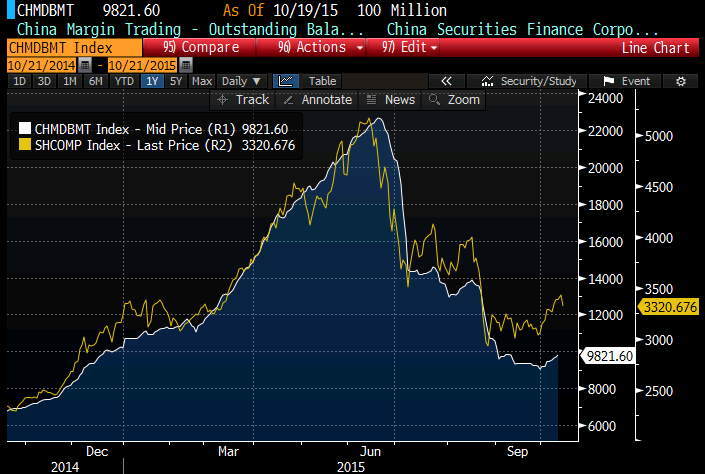Select the Zoom magnifier tool
705x474 pixels.
click(x=454, y=100)
